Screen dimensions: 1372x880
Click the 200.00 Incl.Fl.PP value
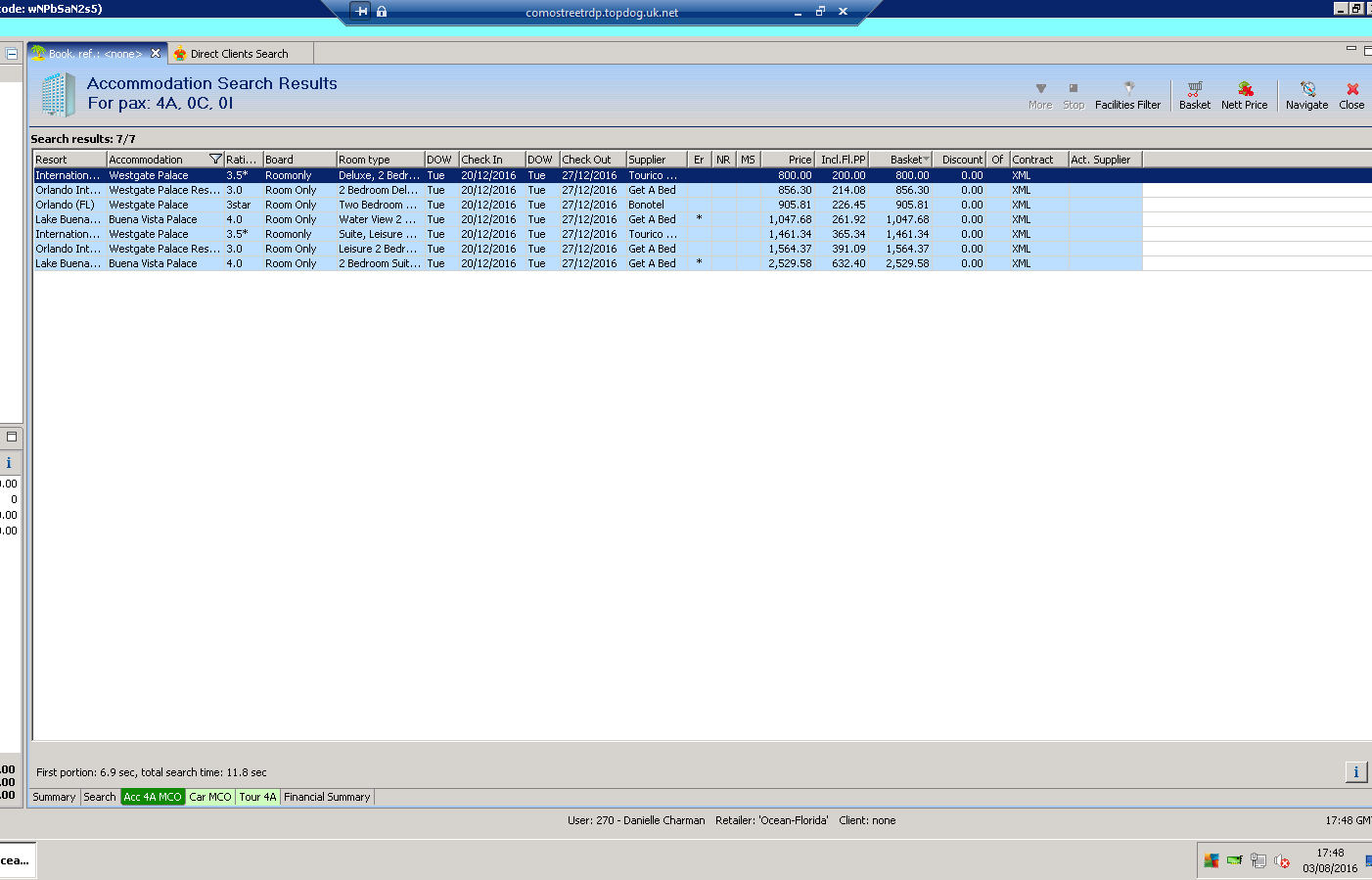pyautogui.click(x=848, y=175)
